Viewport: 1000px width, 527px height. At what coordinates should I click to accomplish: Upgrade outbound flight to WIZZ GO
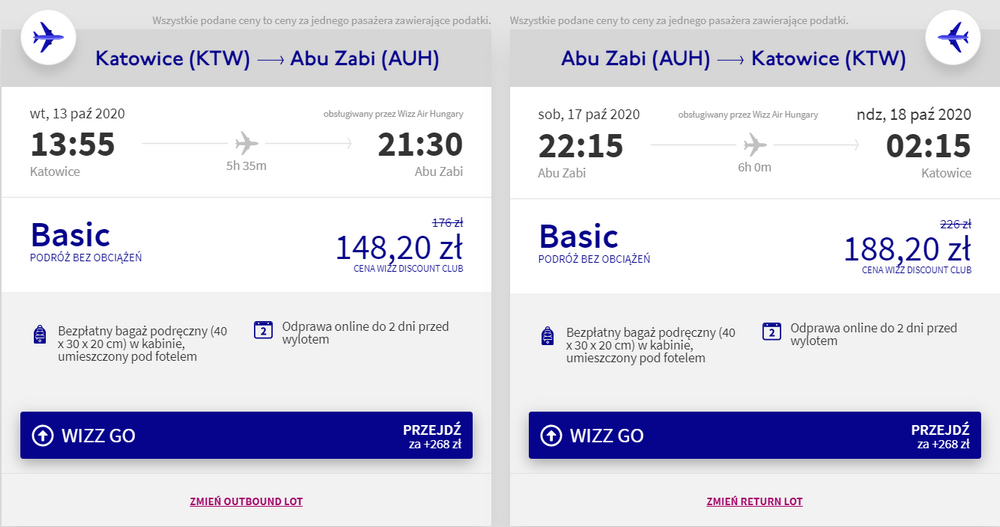click(x=246, y=435)
